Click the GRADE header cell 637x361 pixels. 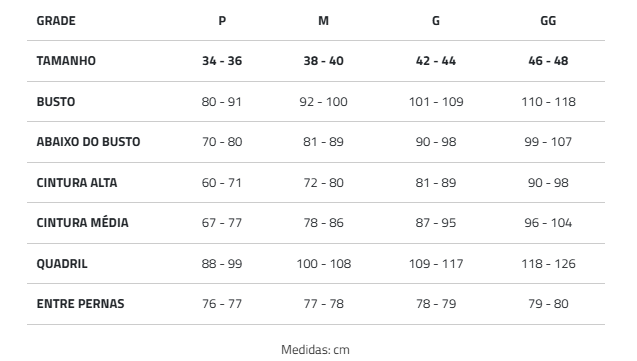(56, 21)
